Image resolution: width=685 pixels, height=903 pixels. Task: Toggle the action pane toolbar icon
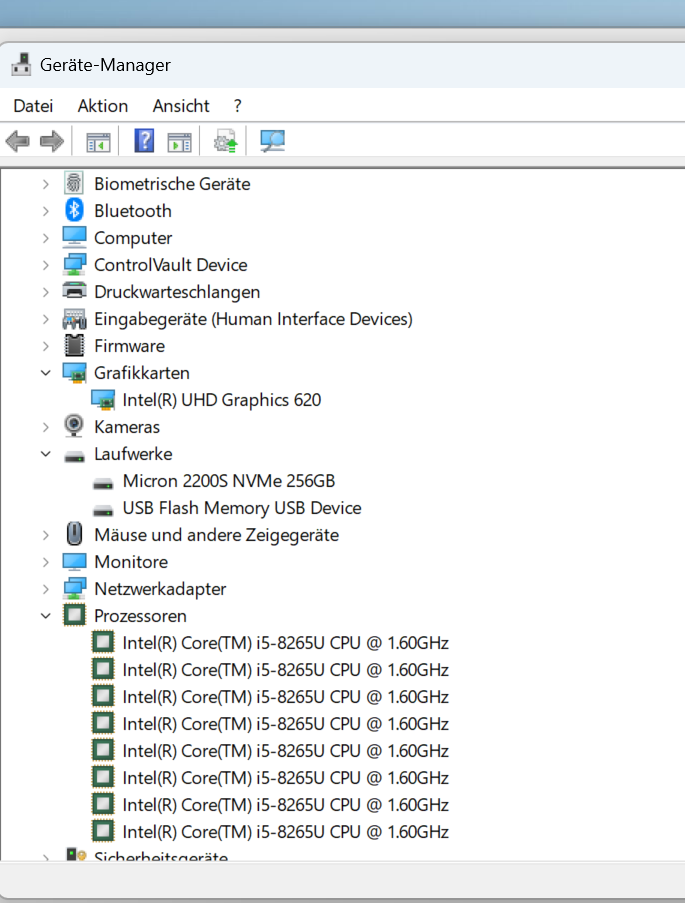(179, 142)
